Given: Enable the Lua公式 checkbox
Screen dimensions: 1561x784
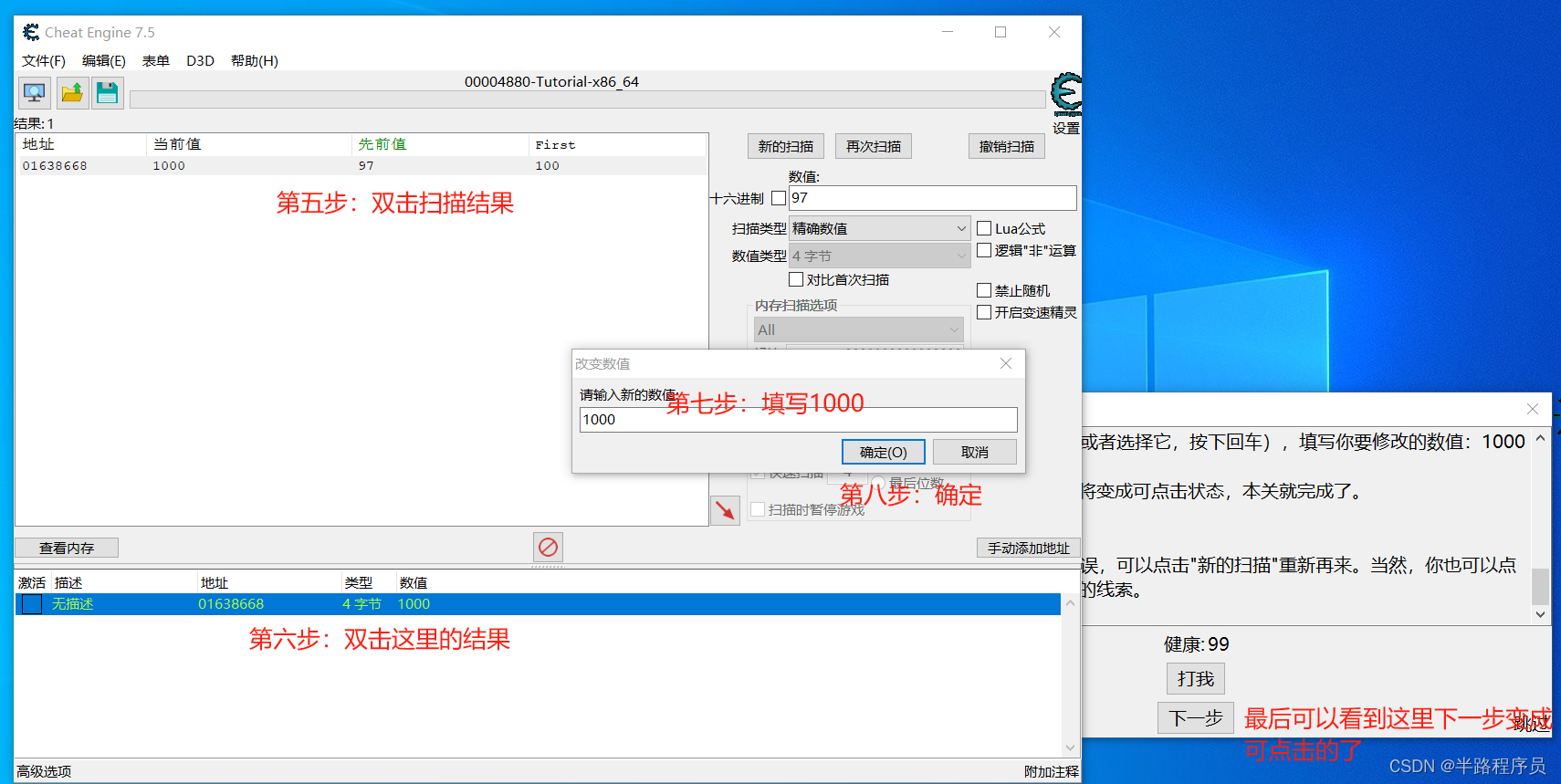Looking at the screenshot, I should 984,228.
